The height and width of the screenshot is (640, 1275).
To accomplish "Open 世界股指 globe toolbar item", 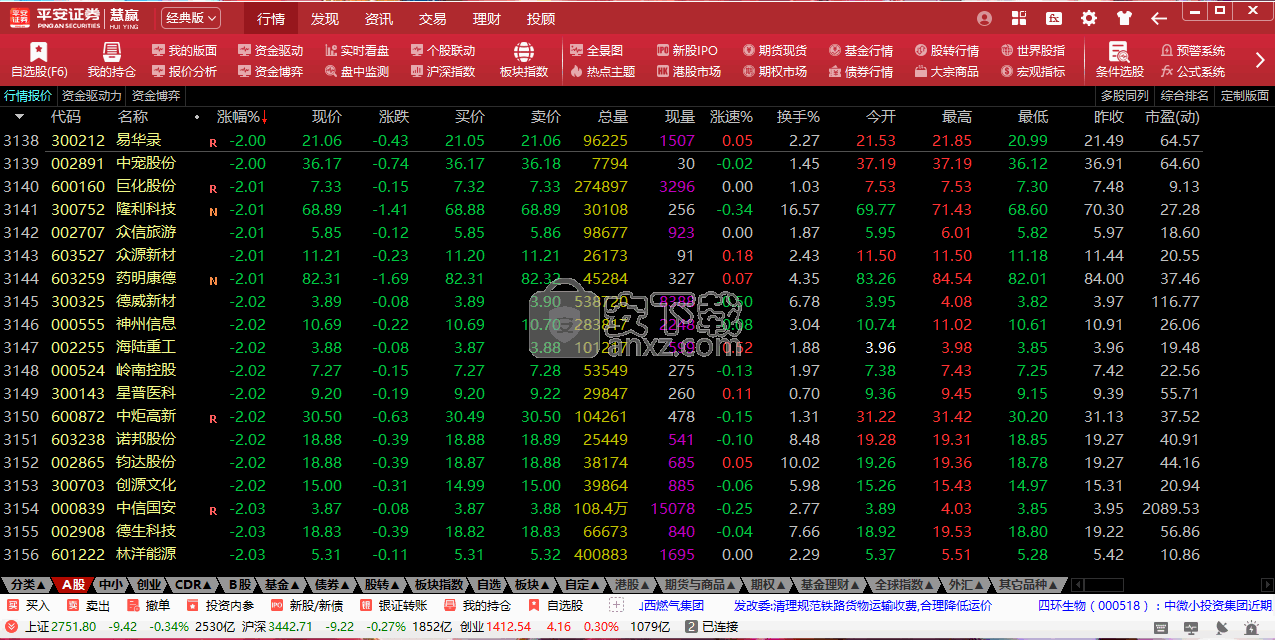I will coord(1033,50).
